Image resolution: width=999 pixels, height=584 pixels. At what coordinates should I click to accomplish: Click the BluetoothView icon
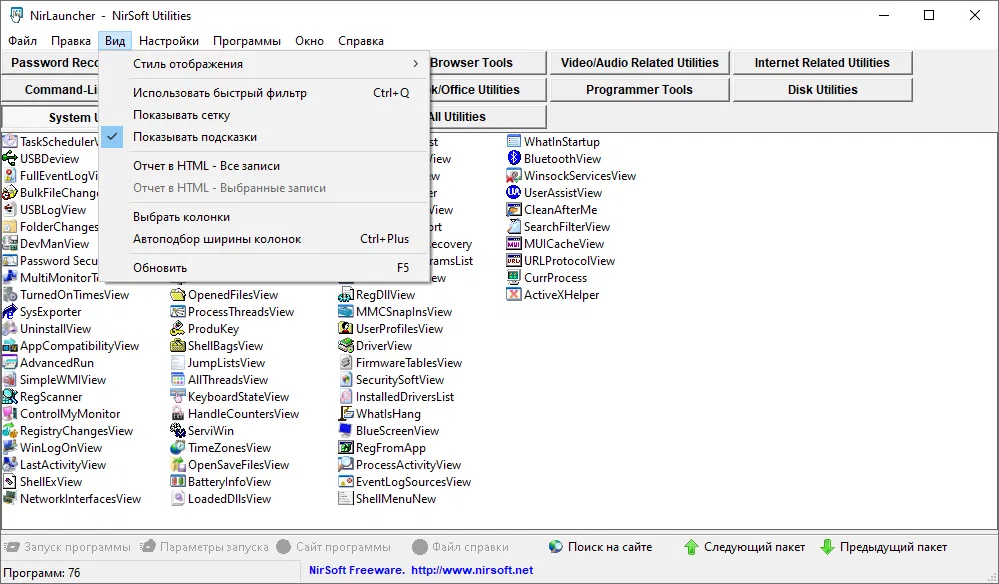(x=514, y=159)
